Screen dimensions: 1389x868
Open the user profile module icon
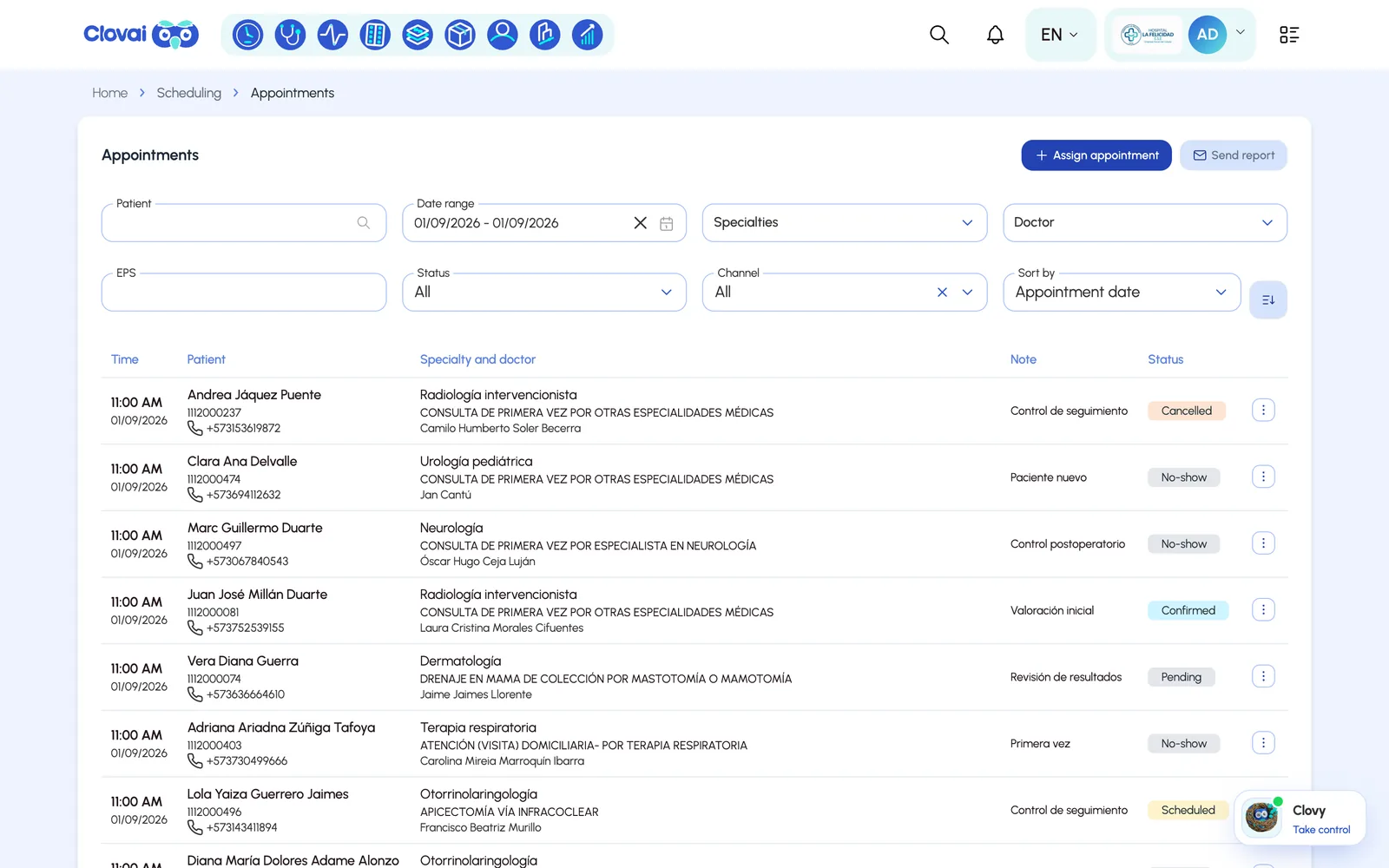tap(503, 35)
